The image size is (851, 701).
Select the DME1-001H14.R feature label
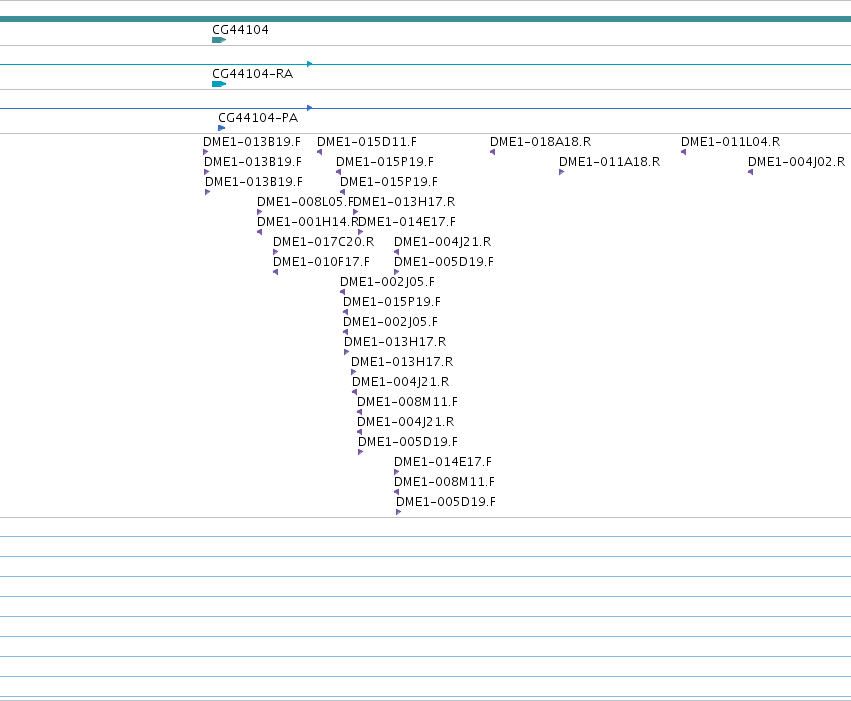pyautogui.click(x=308, y=222)
